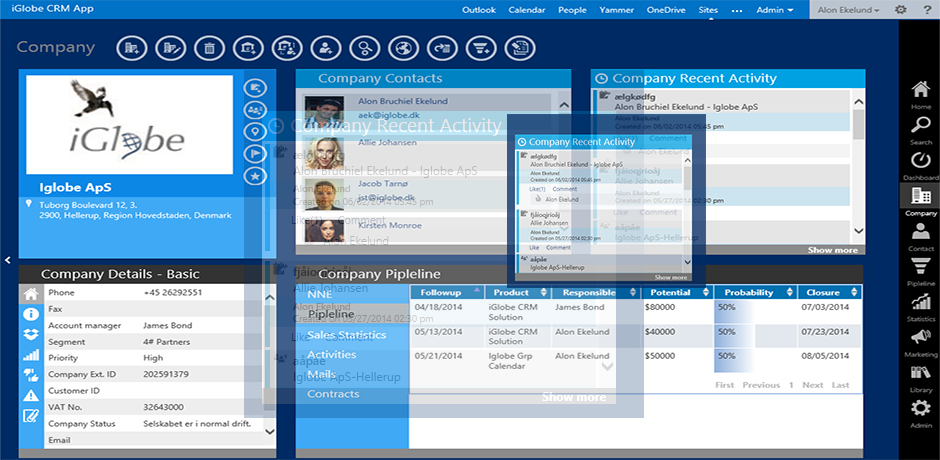Select home icon in Company Details panel
Image resolution: width=940 pixels, height=460 pixels.
pyautogui.click(x=31, y=294)
